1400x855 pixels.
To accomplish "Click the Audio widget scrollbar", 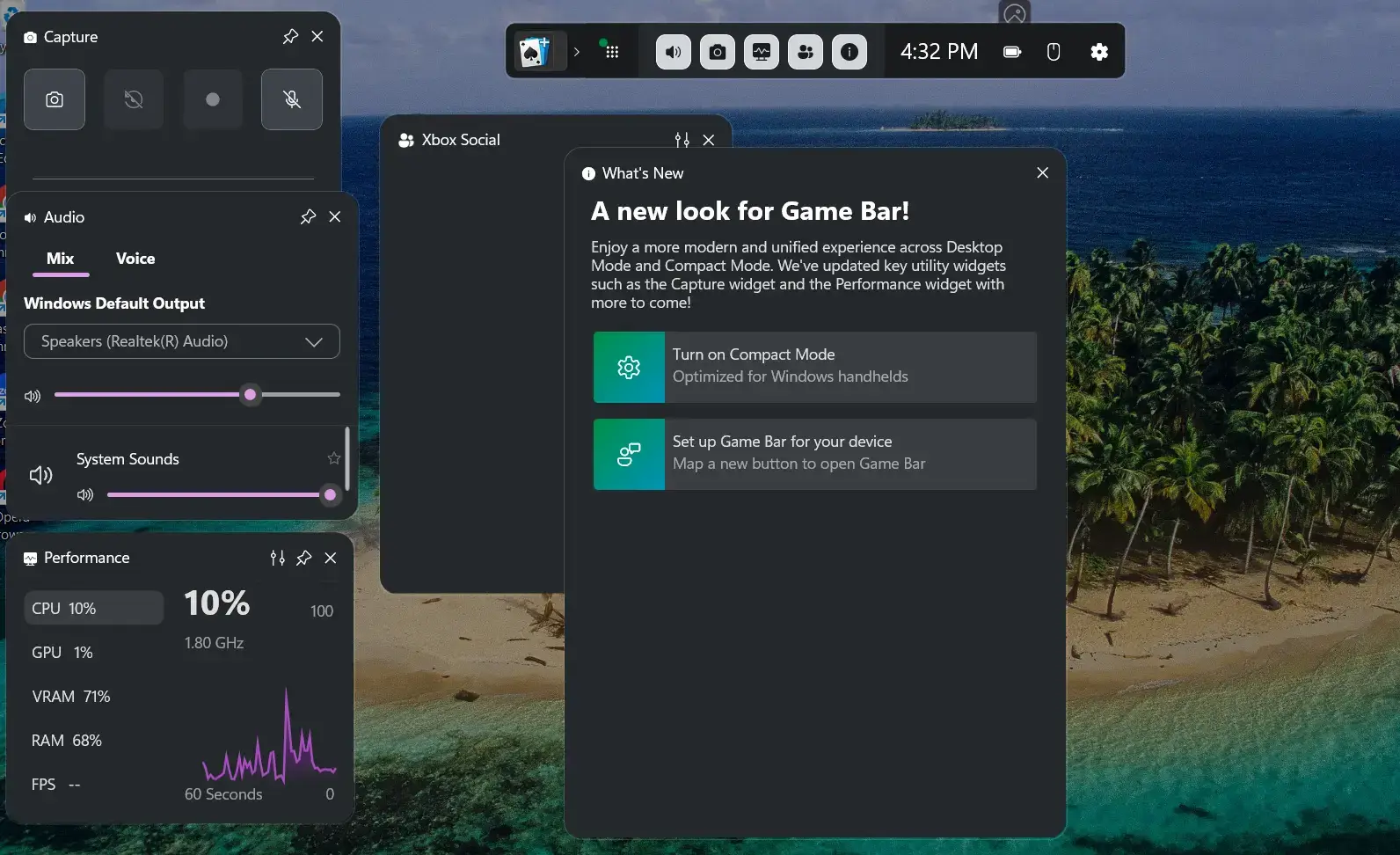I will pos(347,458).
